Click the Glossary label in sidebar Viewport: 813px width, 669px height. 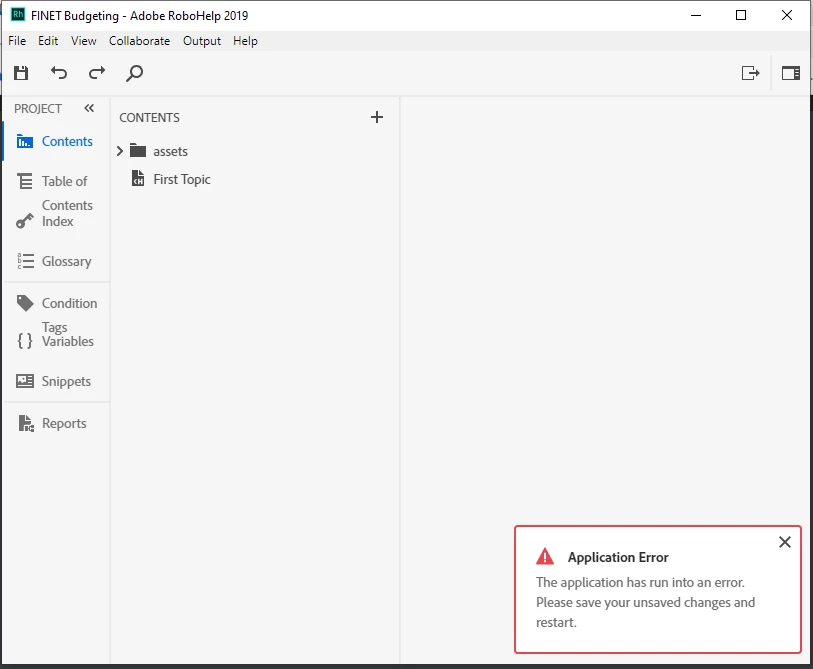pyautogui.click(x=66, y=261)
